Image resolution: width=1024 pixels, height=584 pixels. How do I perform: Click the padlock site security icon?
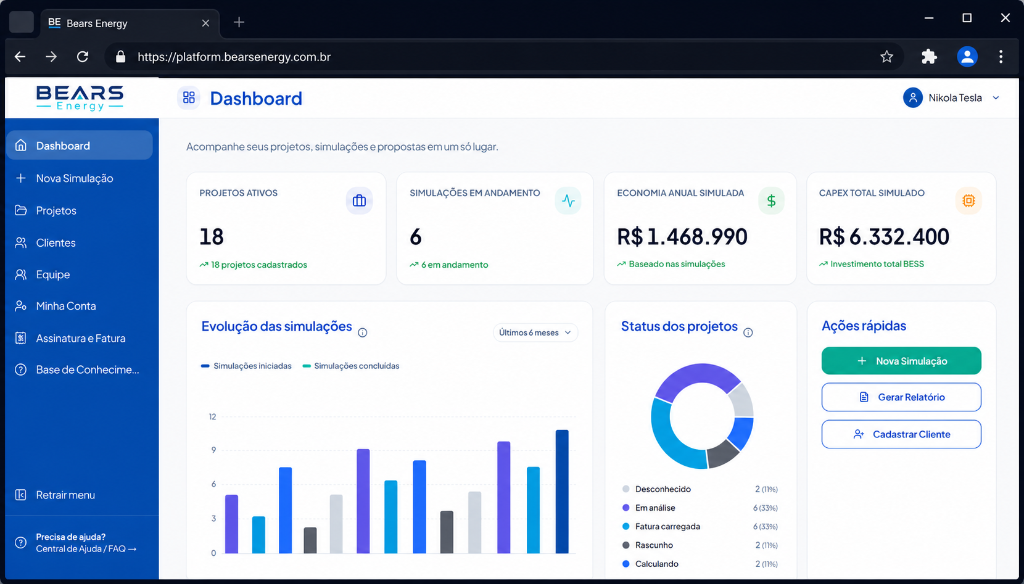pos(120,57)
